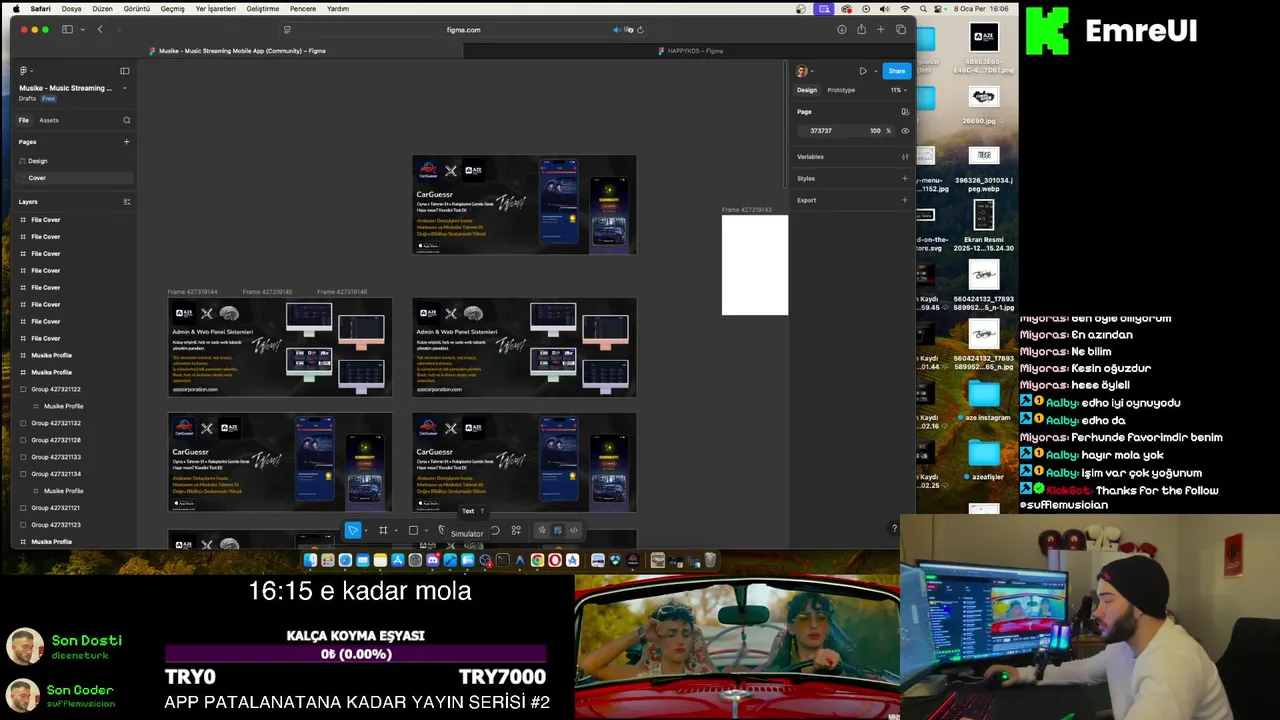Screen dimensions: 1280x720
Task: Switch to the Design tab
Action: [x=806, y=90]
